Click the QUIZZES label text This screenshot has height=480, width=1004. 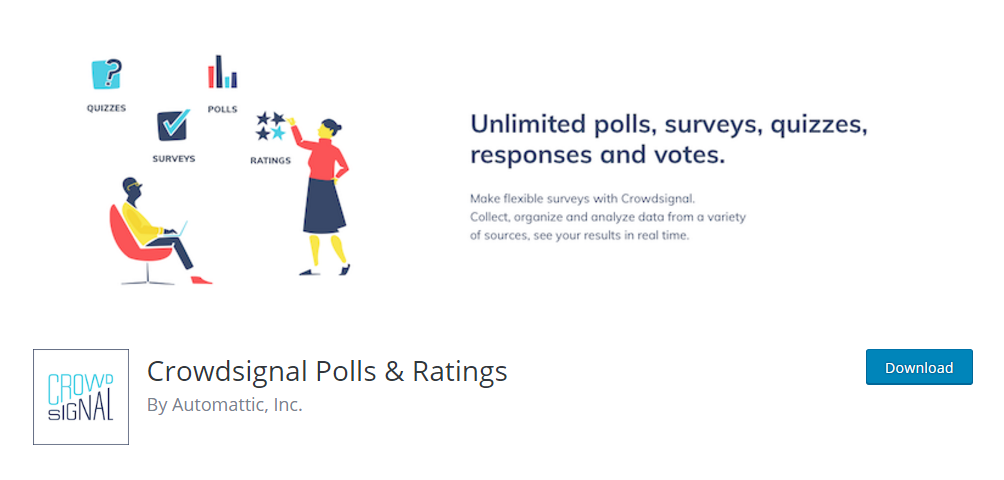(x=106, y=108)
